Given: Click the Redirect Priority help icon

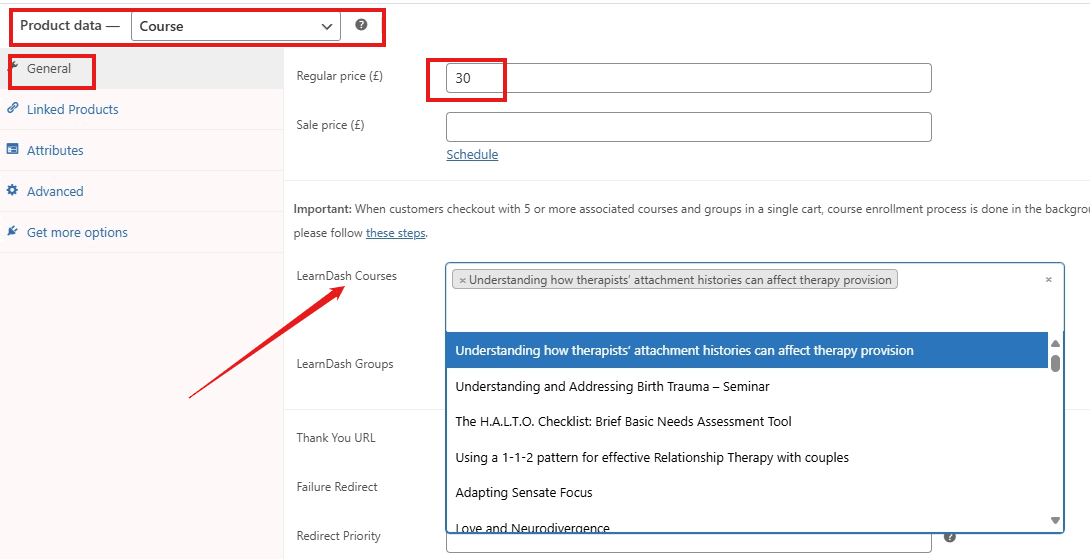Looking at the screenshot, I should [x=950, y=537].
